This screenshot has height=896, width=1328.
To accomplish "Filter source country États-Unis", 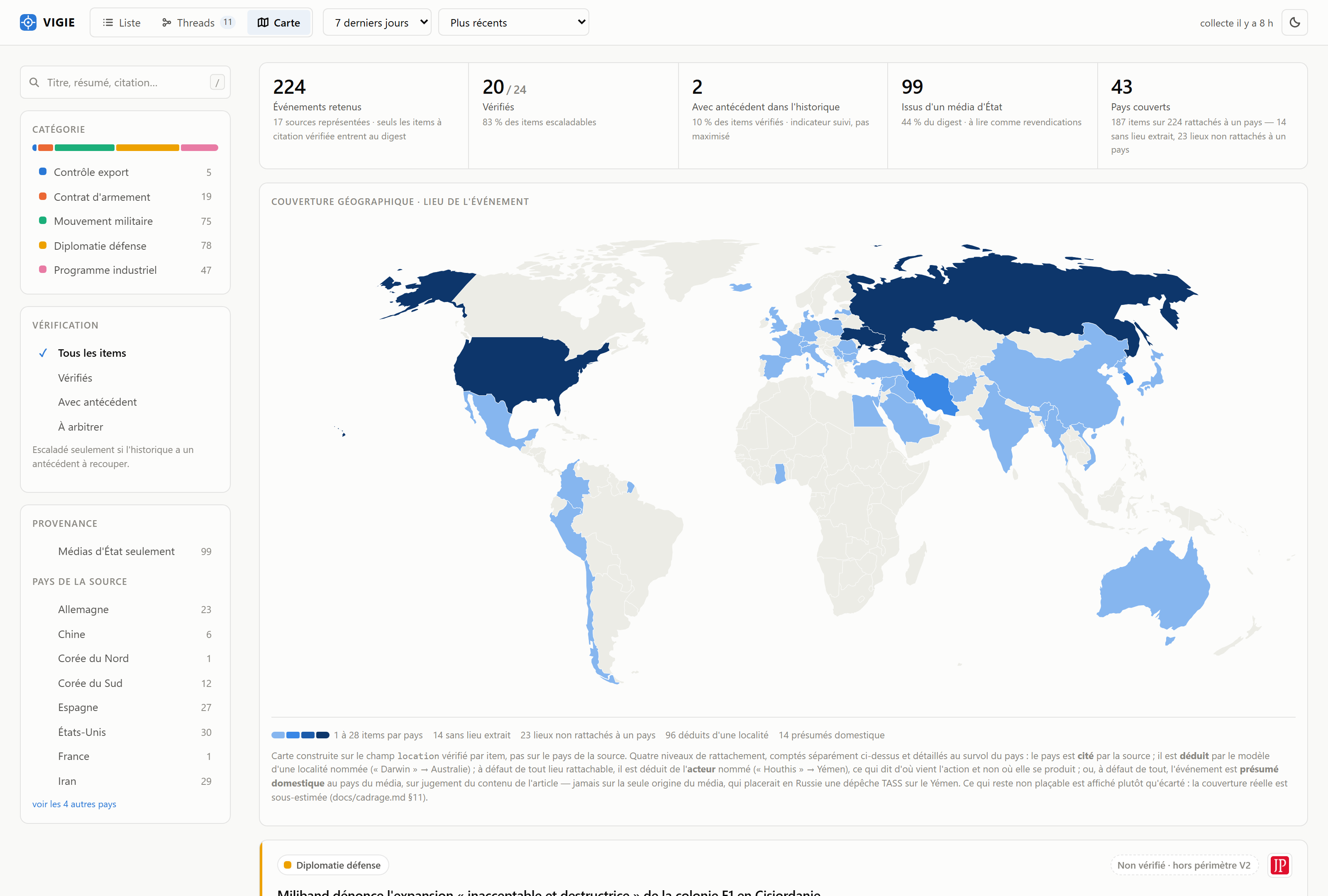I will (x=125, y=732).
